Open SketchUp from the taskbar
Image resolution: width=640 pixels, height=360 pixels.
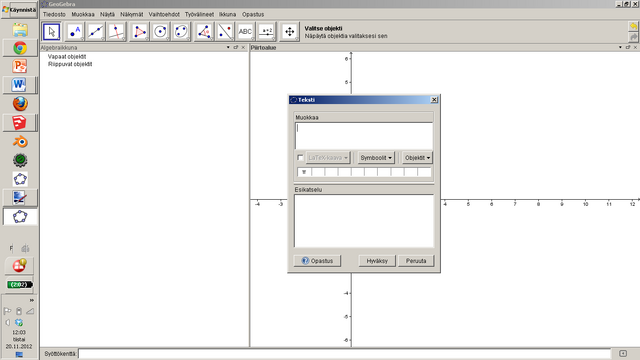tap(19, 122)
